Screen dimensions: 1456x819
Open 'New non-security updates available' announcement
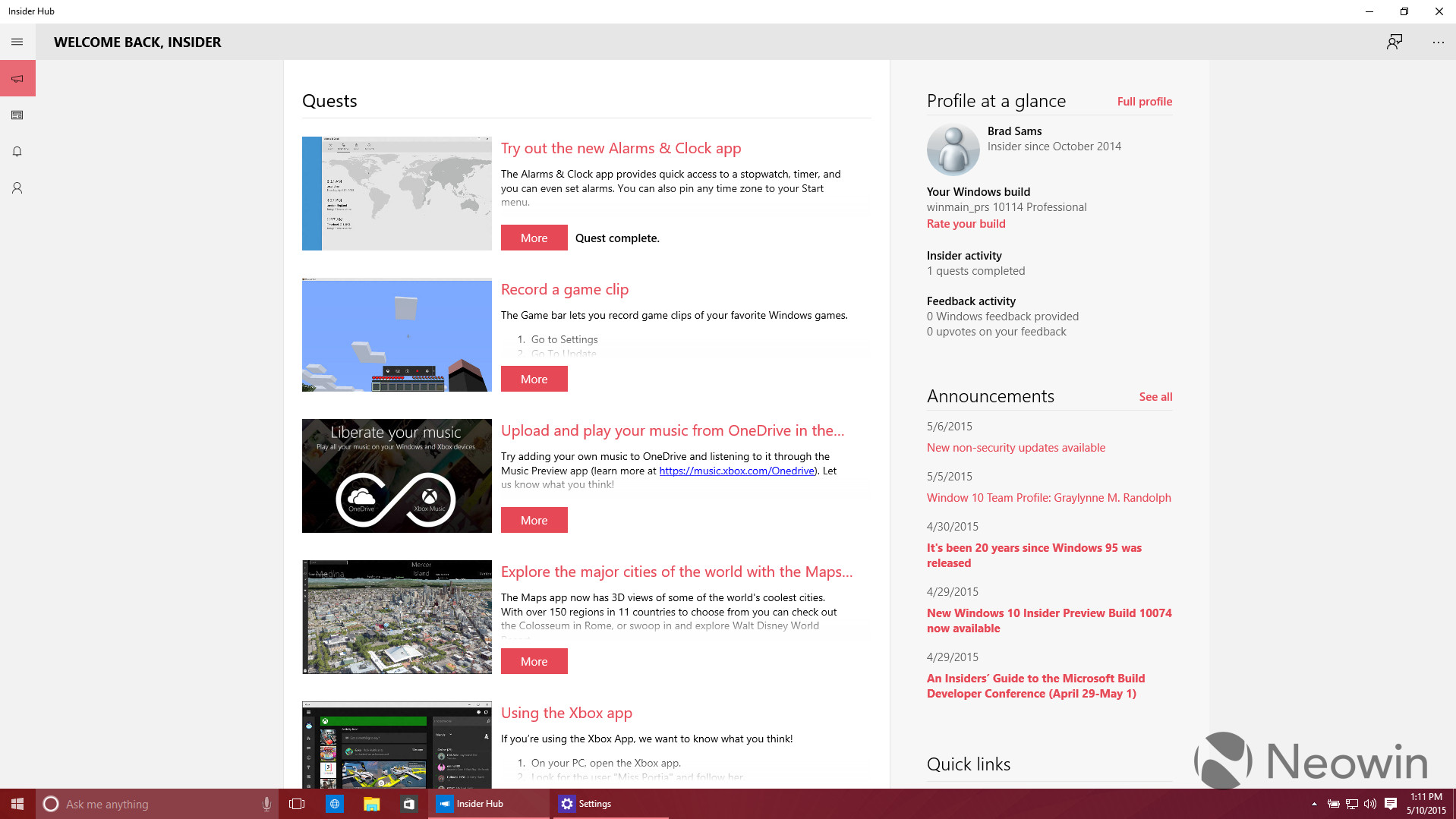tap(1016, 448)
